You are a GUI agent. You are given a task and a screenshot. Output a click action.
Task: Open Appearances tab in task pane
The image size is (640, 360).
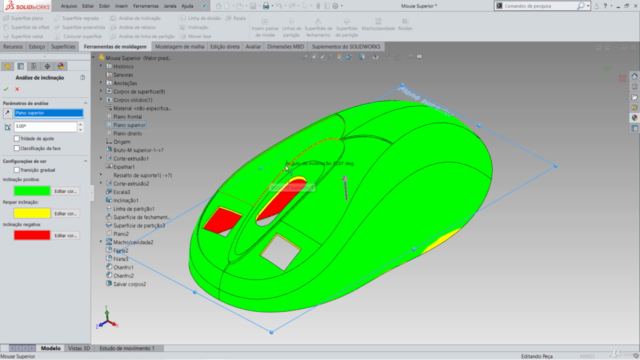point(634,118)
